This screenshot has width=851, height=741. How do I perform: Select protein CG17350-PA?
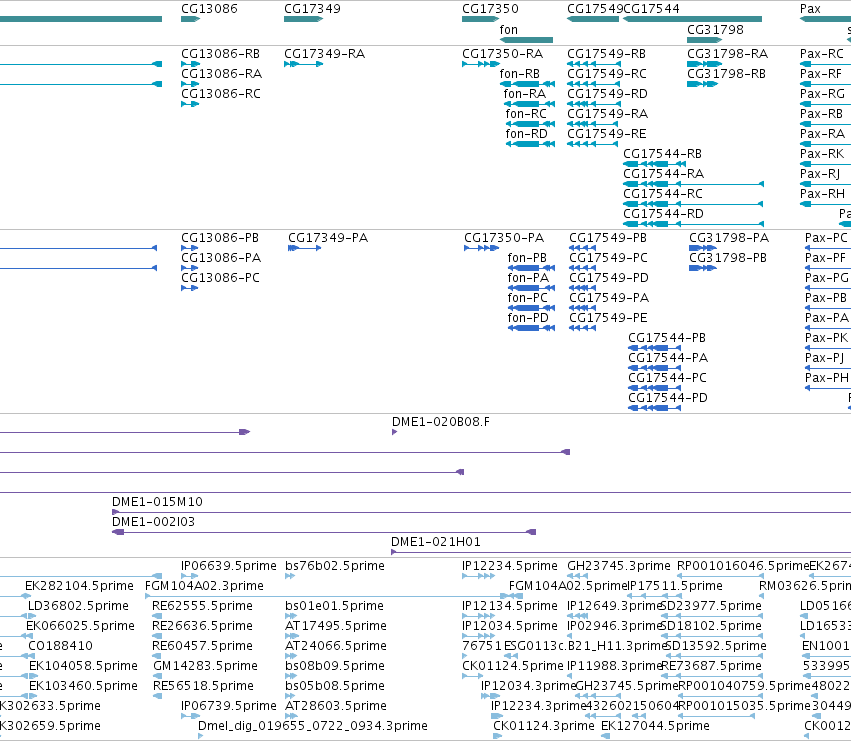[504, 238]
